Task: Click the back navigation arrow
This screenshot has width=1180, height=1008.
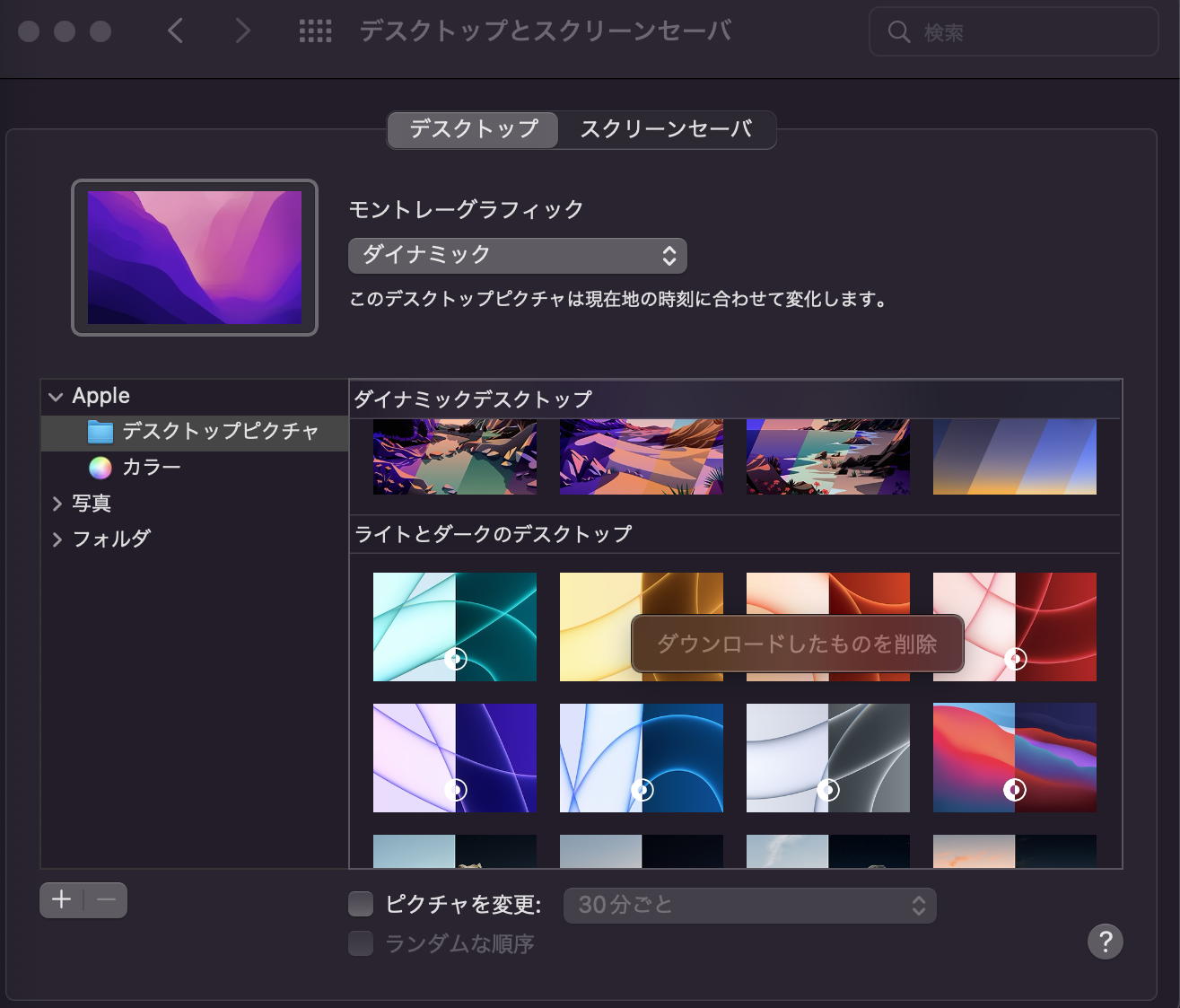Action: (176, 31)
